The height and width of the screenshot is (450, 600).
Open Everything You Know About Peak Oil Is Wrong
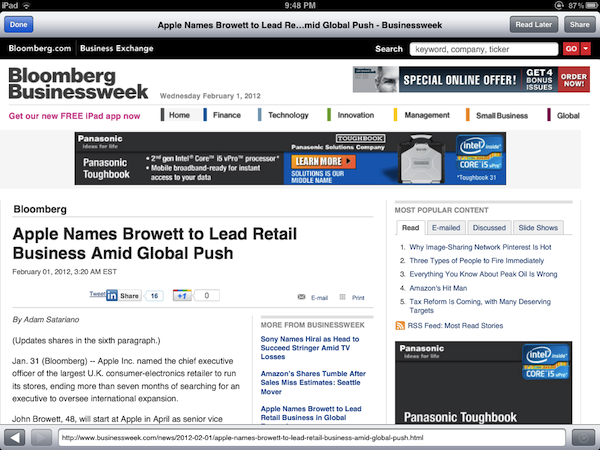[483, 274]
